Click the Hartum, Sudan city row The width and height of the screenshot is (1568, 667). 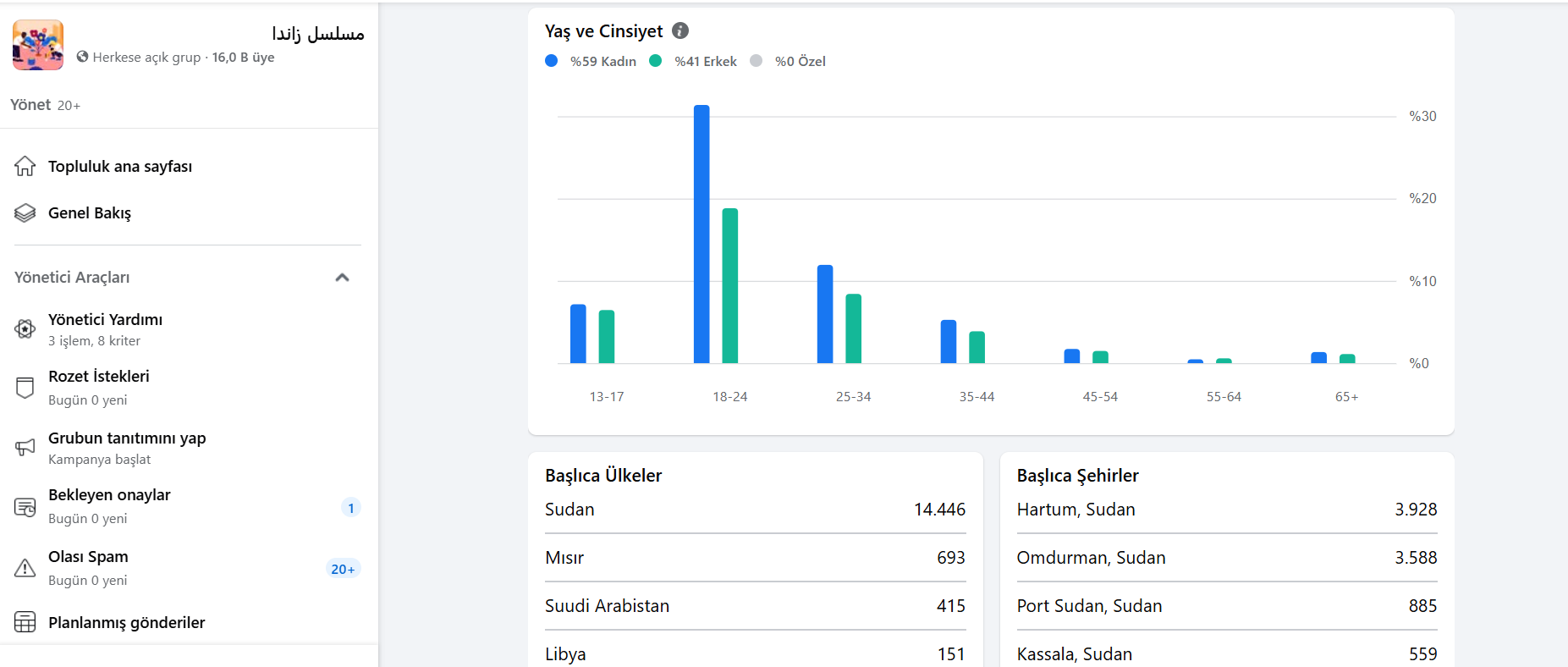pos(1227,510)
